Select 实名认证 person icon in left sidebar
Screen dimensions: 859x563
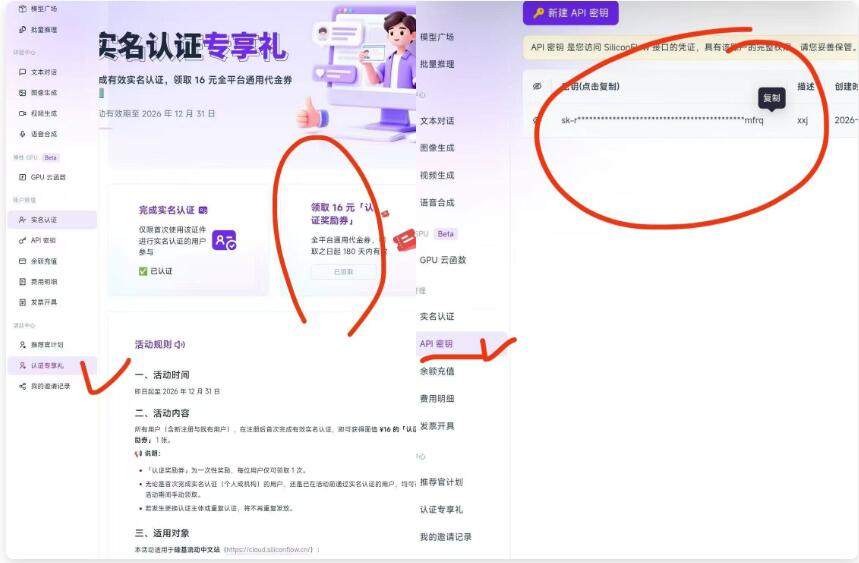[22, 220]
